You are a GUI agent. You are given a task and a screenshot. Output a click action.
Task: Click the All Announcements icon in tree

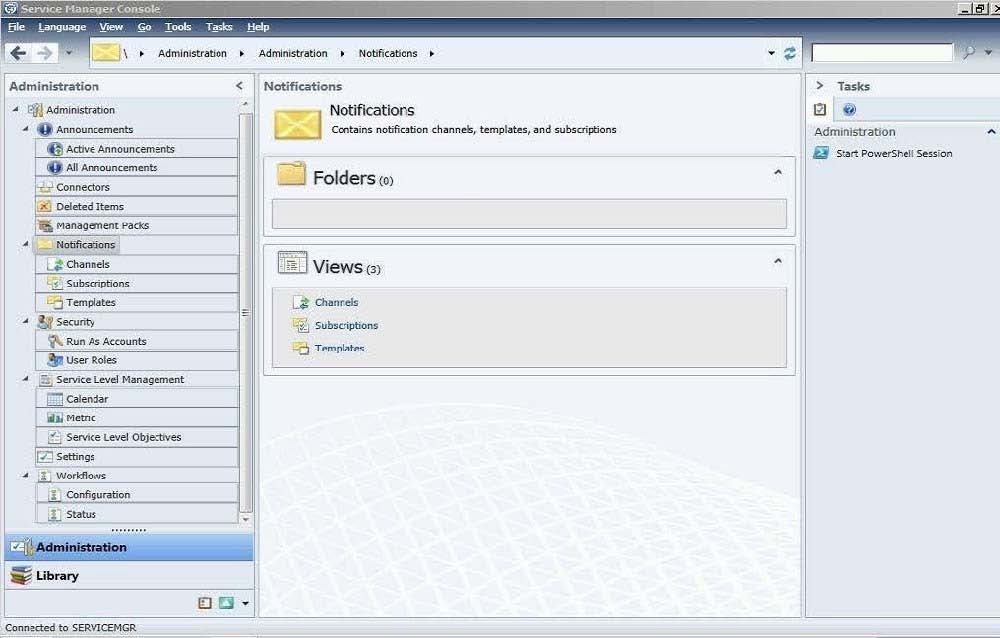click(55, 167)
